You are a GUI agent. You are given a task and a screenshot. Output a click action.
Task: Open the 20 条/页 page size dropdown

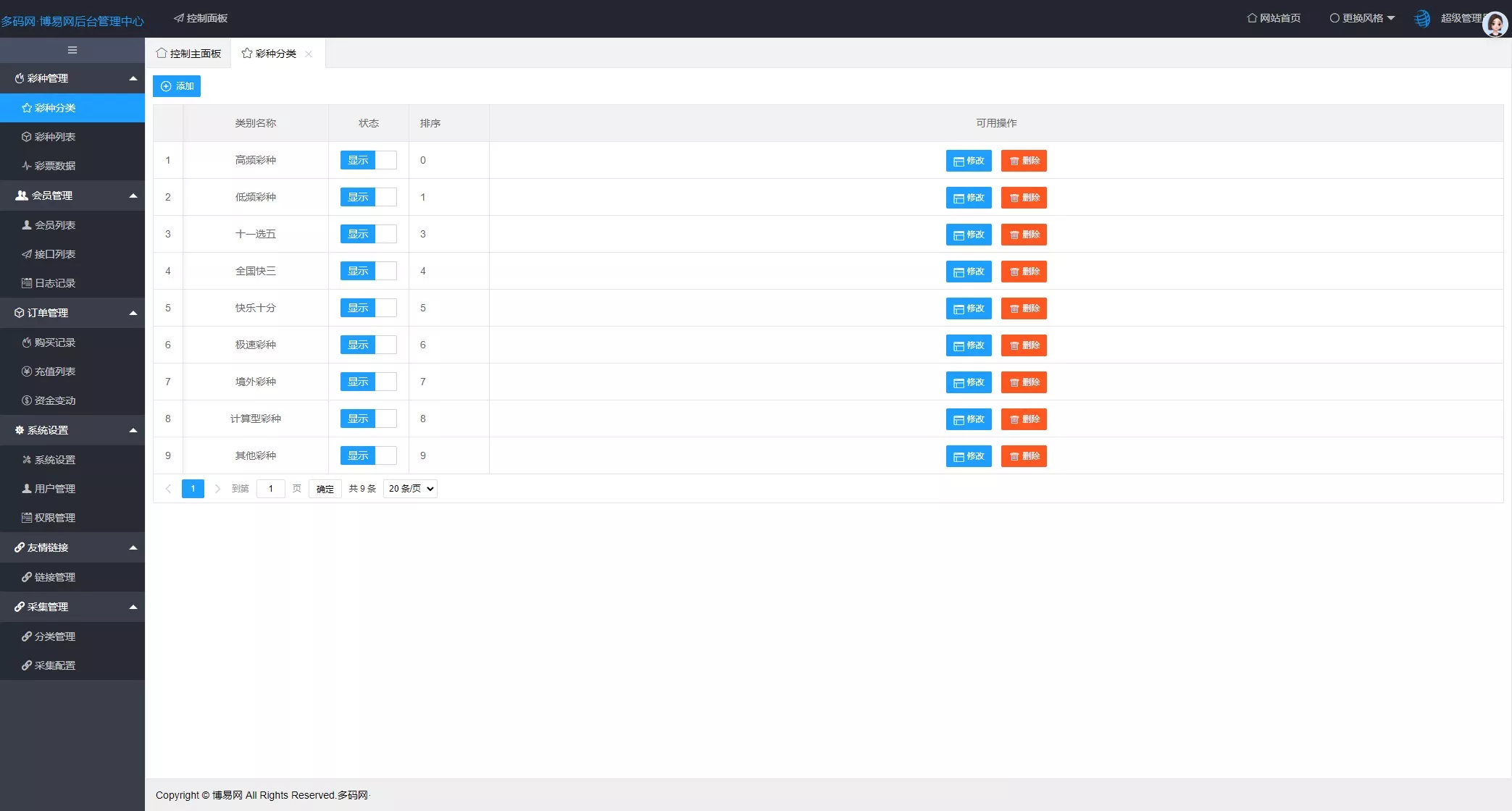click(410, 489)
